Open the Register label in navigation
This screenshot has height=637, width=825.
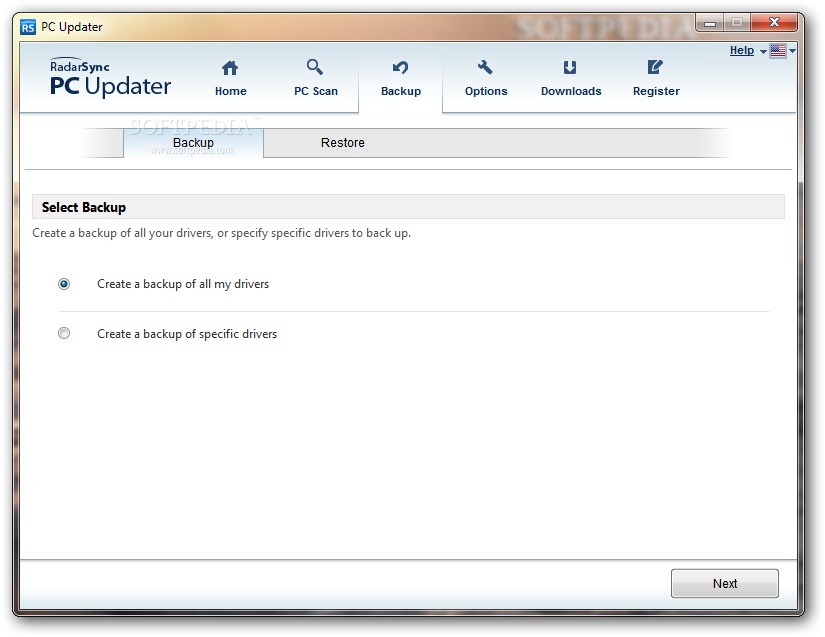tap(656, 91)
